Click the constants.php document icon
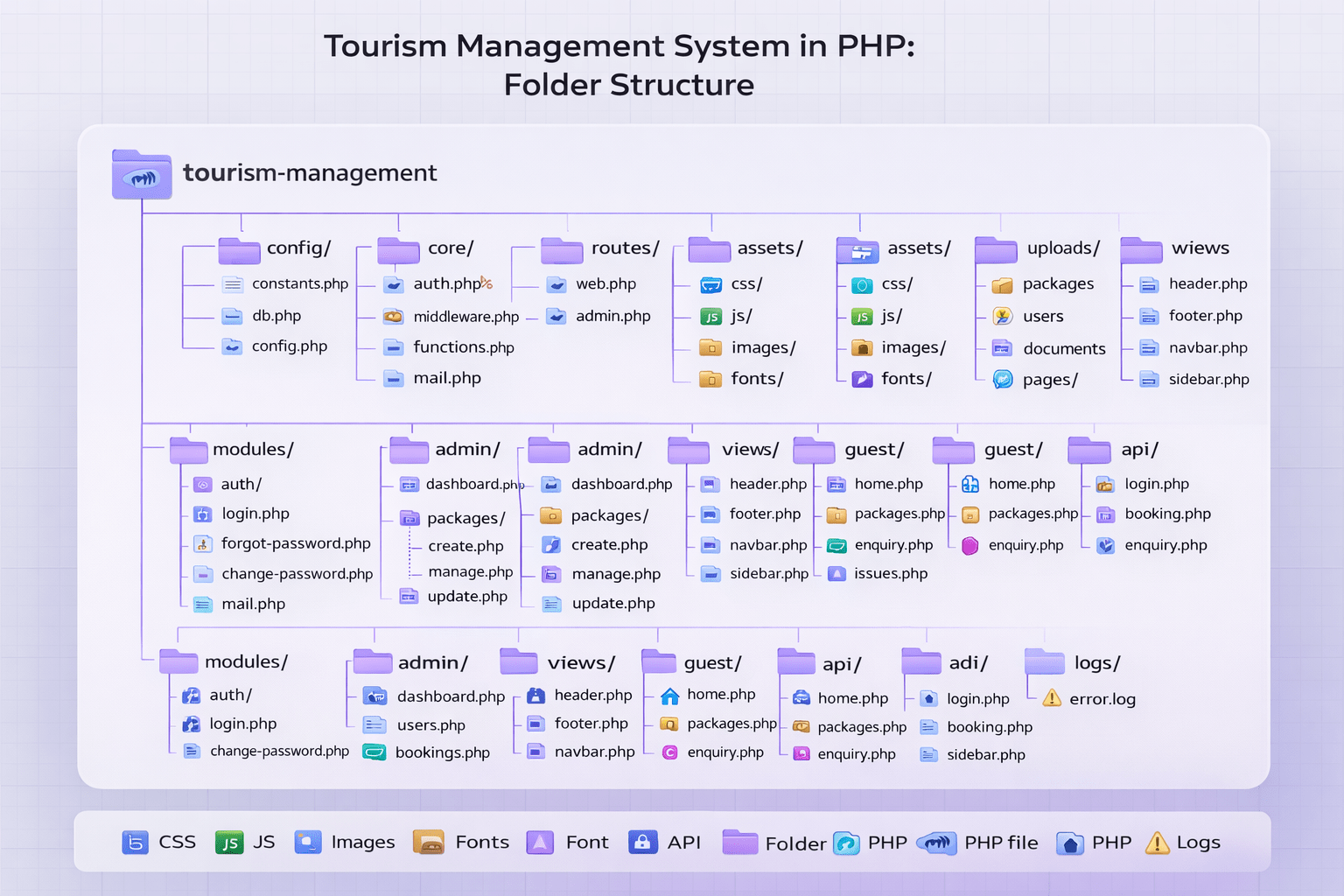The height and width of the screenshot is (896, 1344). tap(233, 284)
